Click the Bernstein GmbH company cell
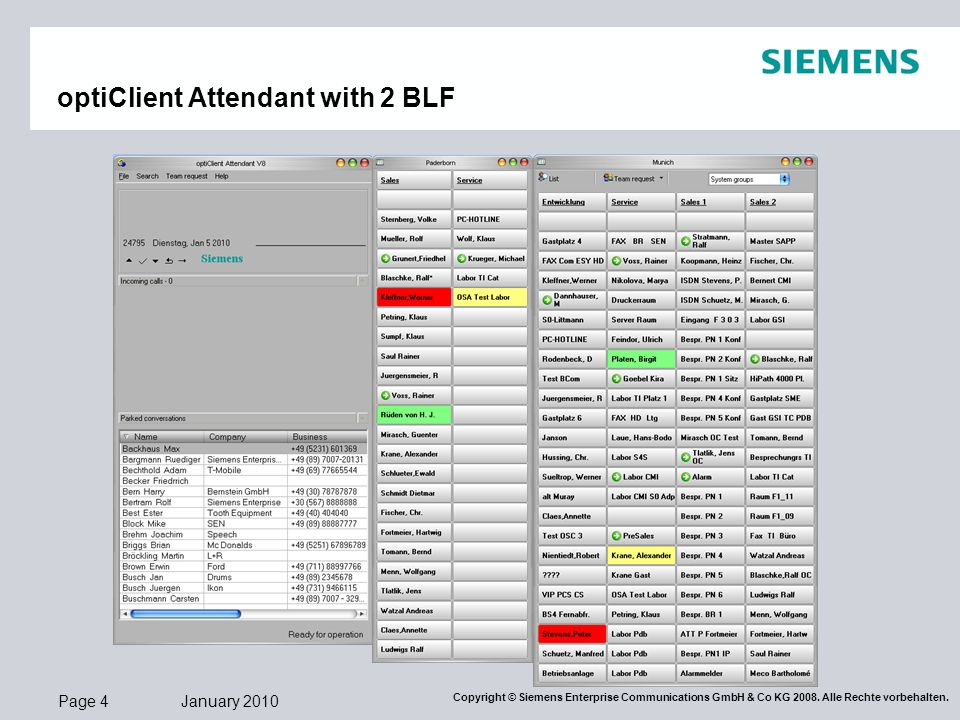Screen dimensions: 960x720 tap(246, 492)
